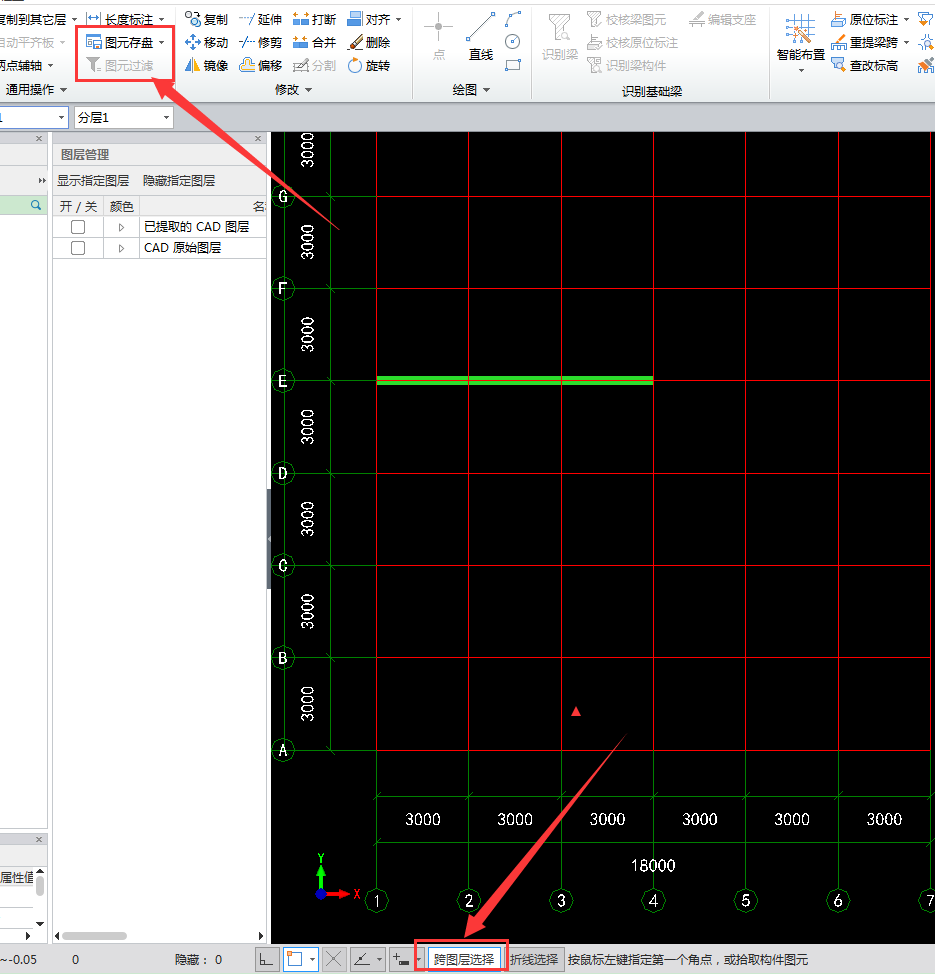Click the 延伸 (extend) tool
Image resolution: width=935 pixels, height=974 pixels.
point(260,20)
